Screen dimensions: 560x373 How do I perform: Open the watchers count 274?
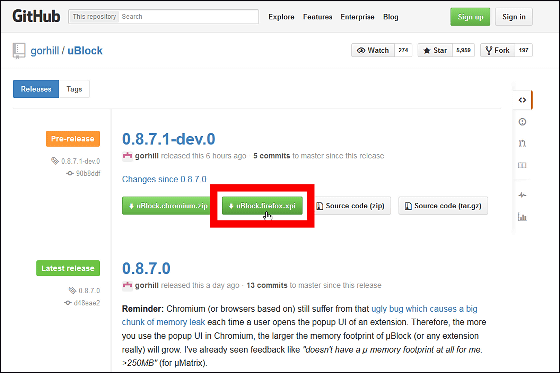(403, 50)
